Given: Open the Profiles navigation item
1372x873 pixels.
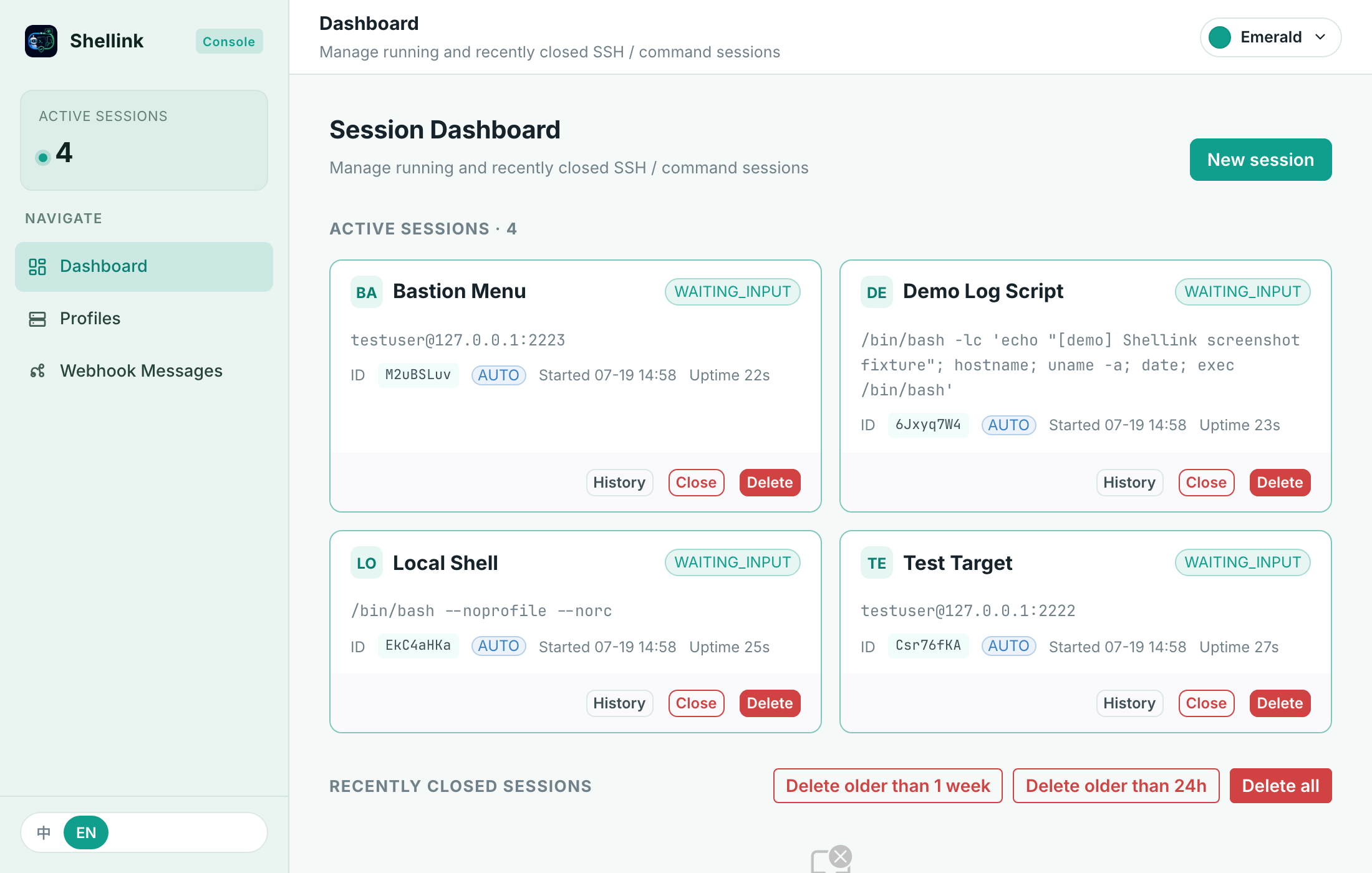Looking at the screenshot, I should (144, 319).
